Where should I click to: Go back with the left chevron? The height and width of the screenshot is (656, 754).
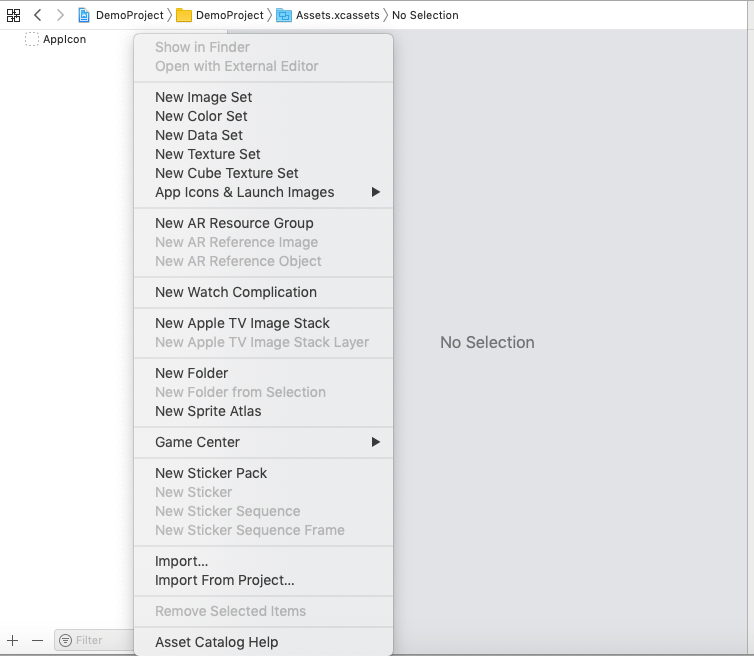tap(38, 15)
